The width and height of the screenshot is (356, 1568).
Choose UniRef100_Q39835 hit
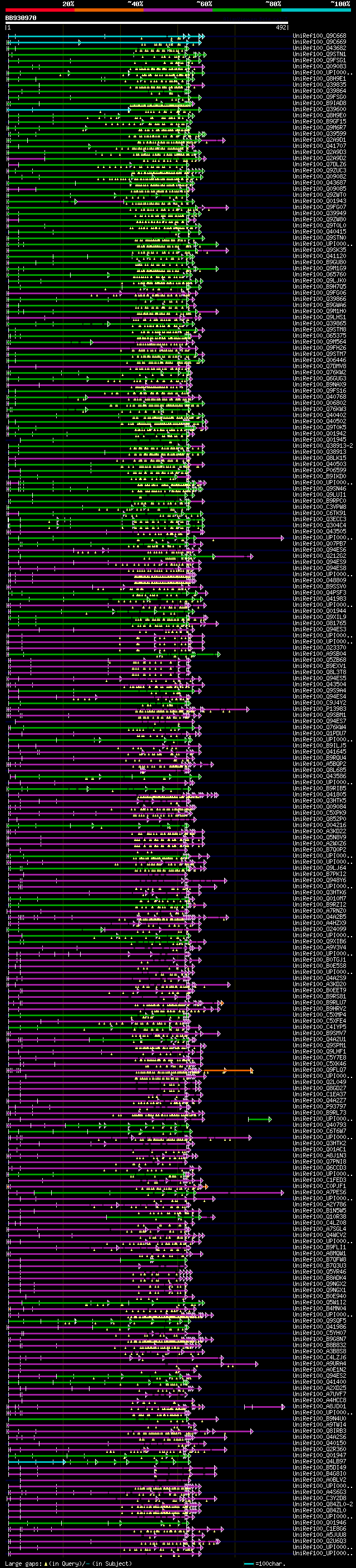click(319, 85)
